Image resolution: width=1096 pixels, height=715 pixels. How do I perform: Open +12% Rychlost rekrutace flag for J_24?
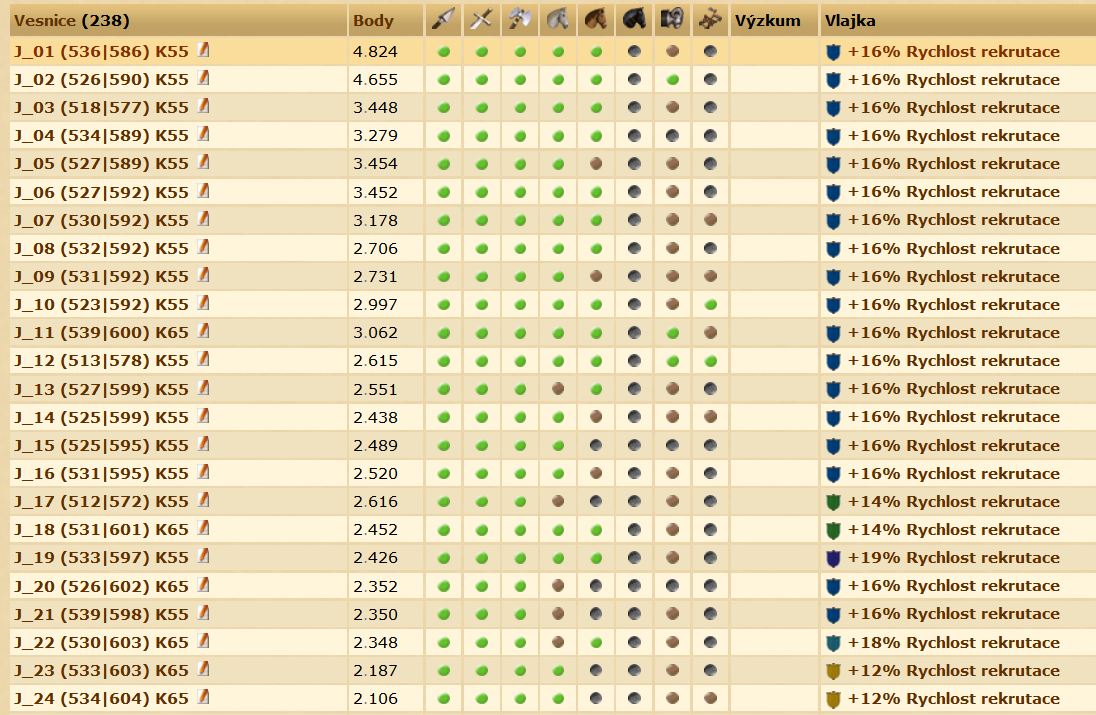tap(953, 698)
